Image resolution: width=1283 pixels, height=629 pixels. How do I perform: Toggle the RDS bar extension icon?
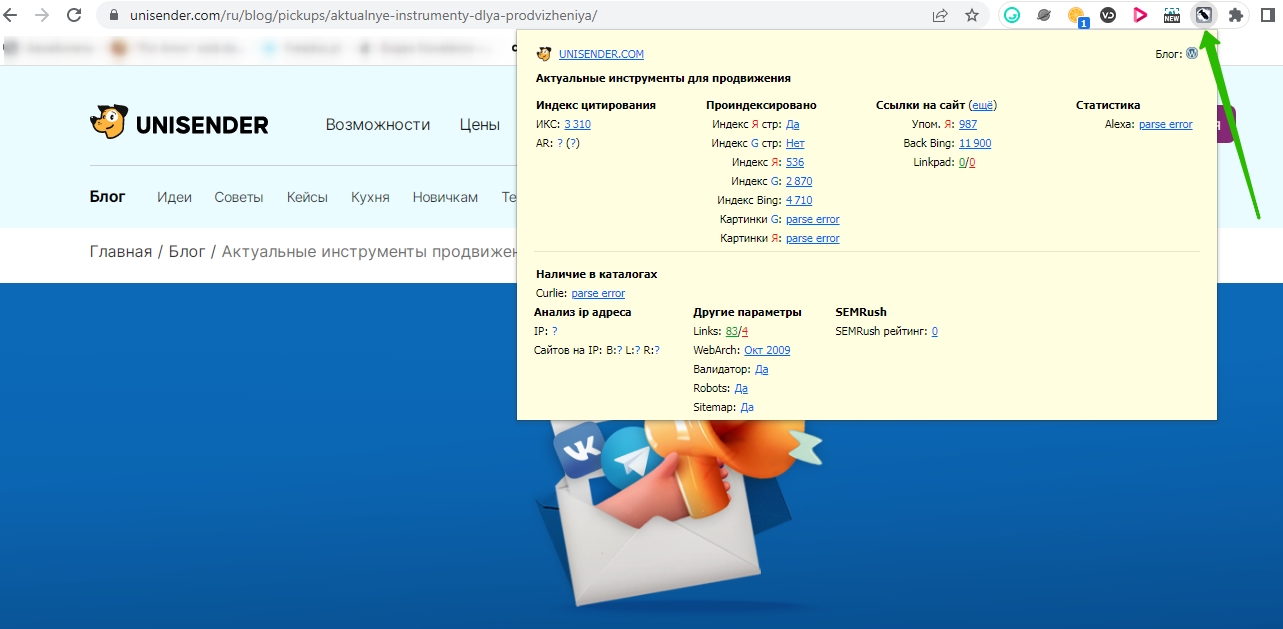coord(1204,15)
